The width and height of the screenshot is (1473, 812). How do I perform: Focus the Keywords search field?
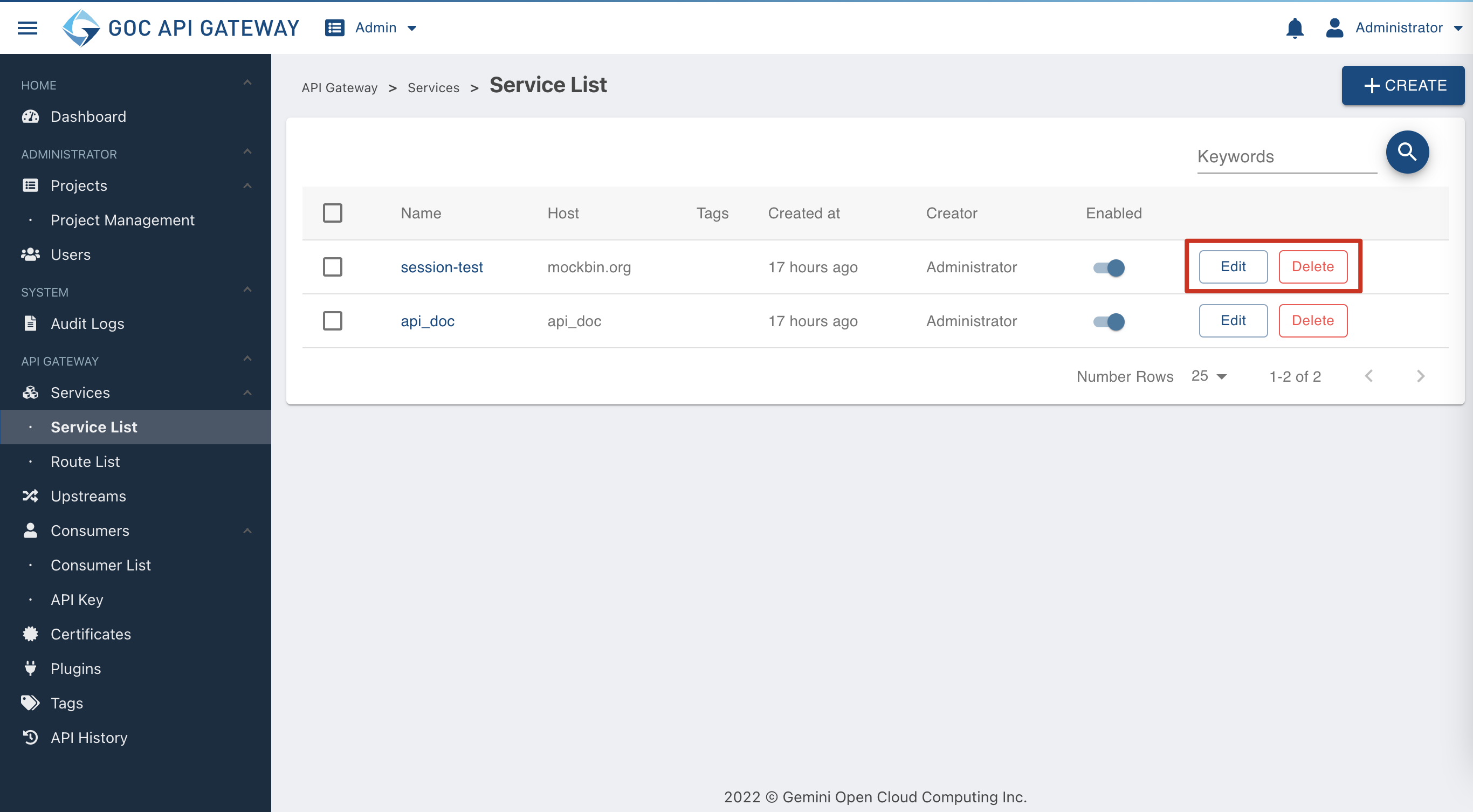pyautogui.click(x=1287, y=157)
